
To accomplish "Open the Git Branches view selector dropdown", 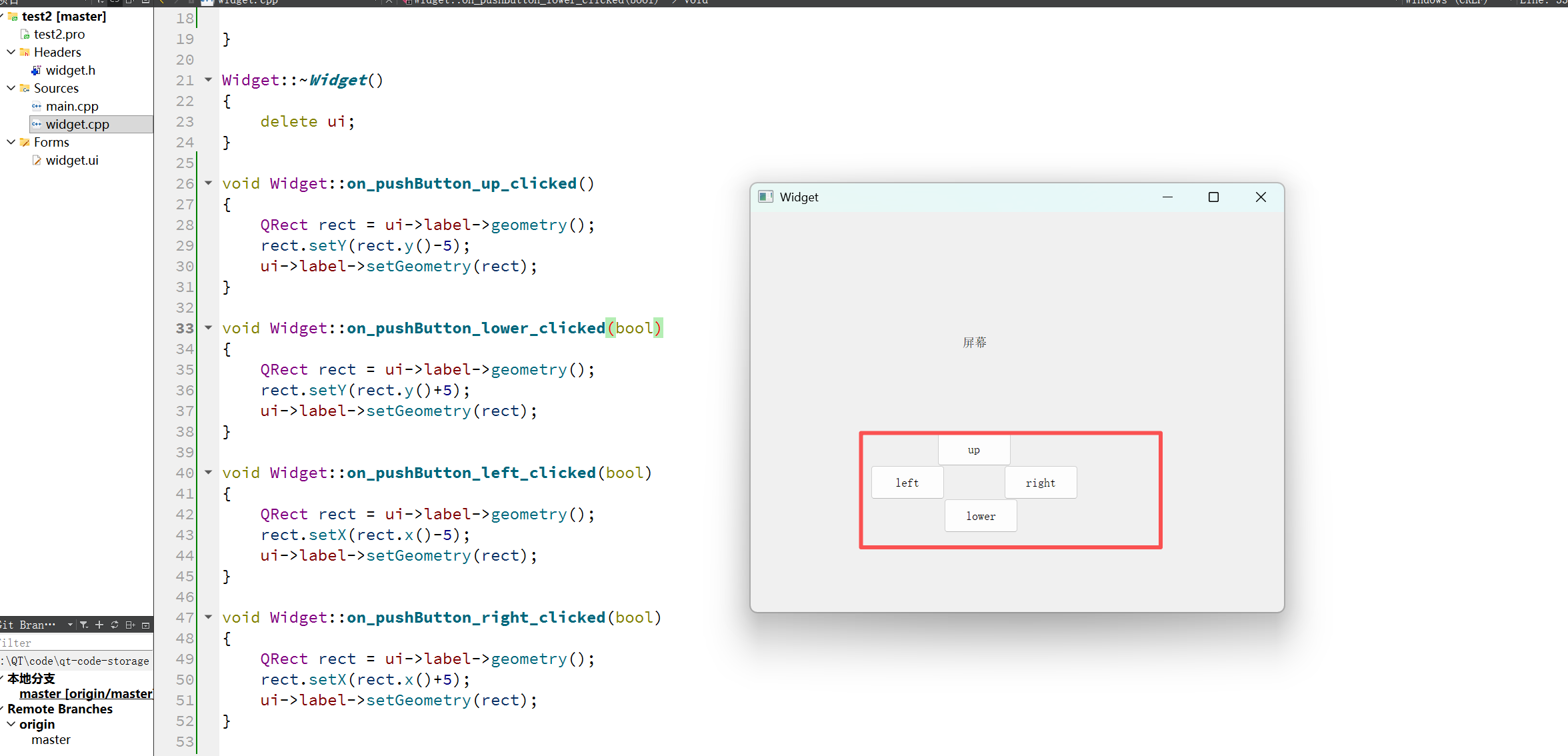I will click(70, 625).
